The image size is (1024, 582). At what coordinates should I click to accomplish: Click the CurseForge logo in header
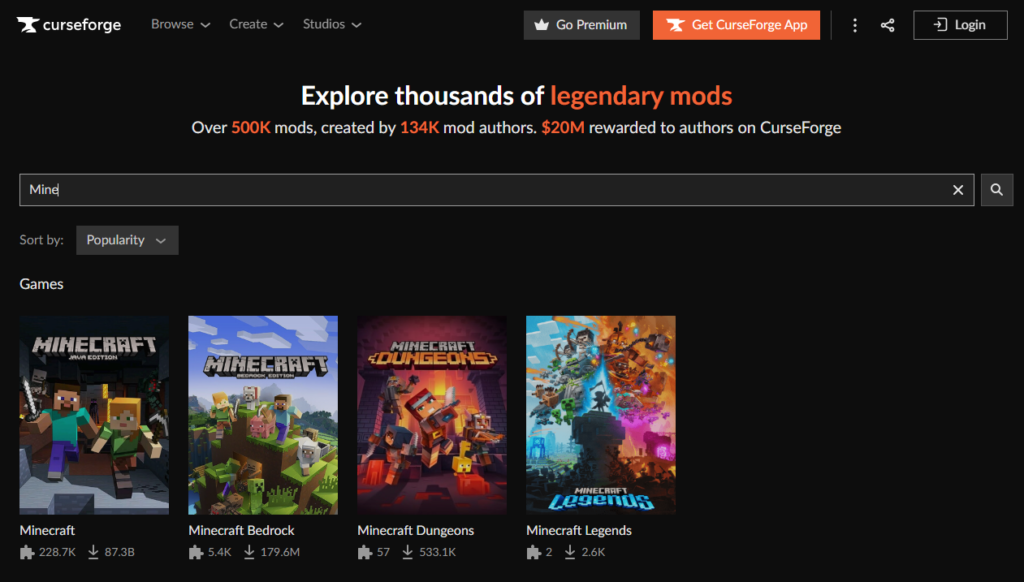68,25
